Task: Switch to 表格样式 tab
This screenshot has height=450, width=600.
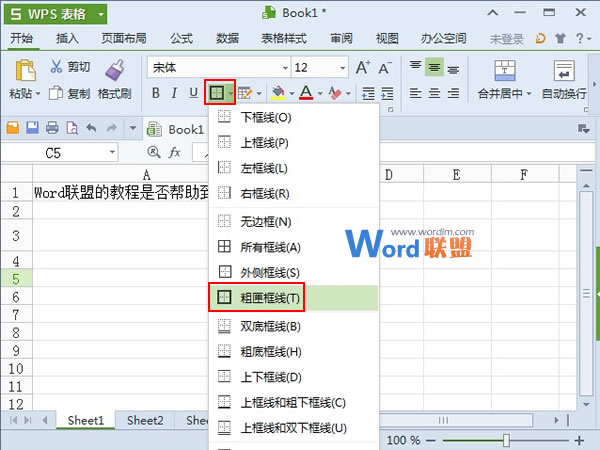Action: coord(284,39)
